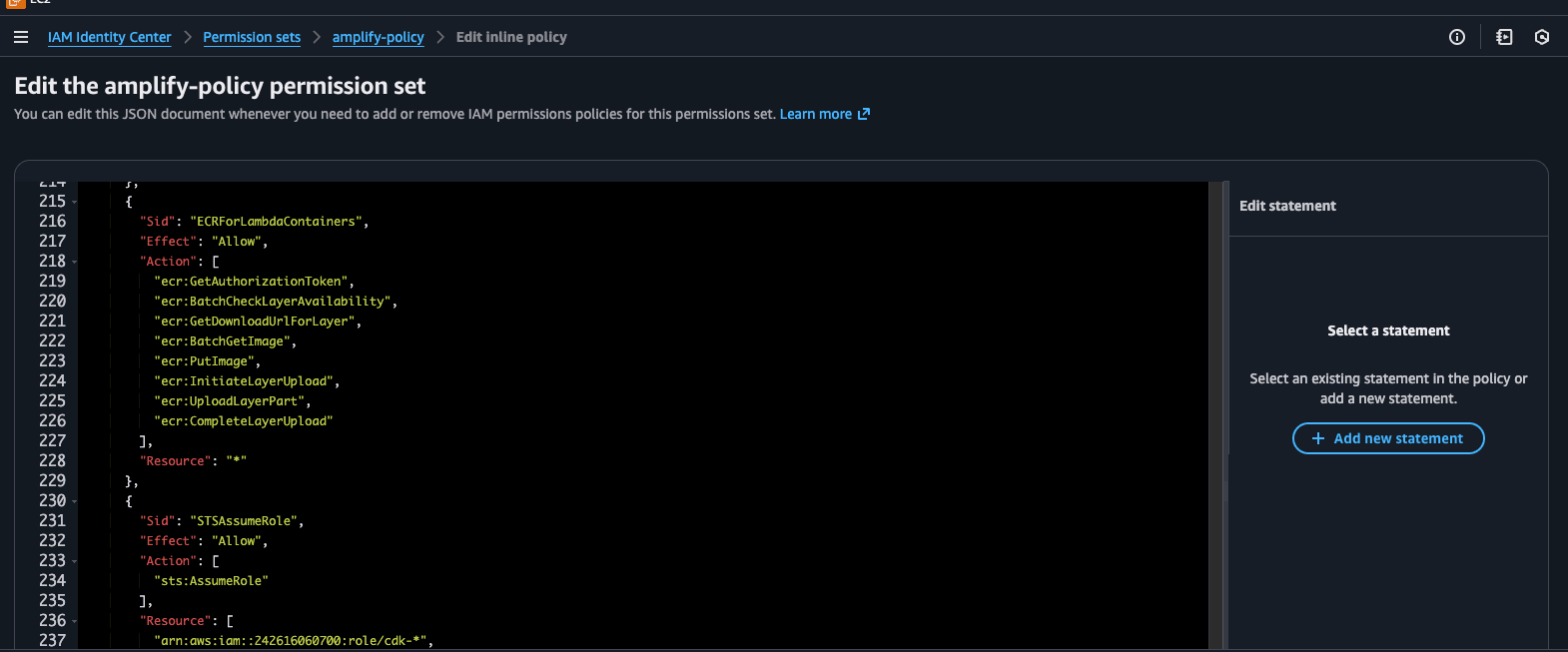Click "ecr:CompleteLayerUpload" entry
1568x652 pixels.
click(x=244, y=421)
